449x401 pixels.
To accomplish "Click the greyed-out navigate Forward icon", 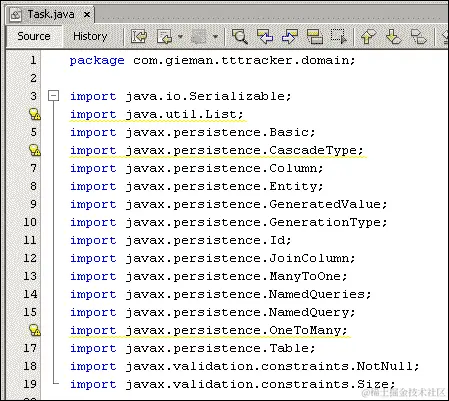I will point(199,36).
